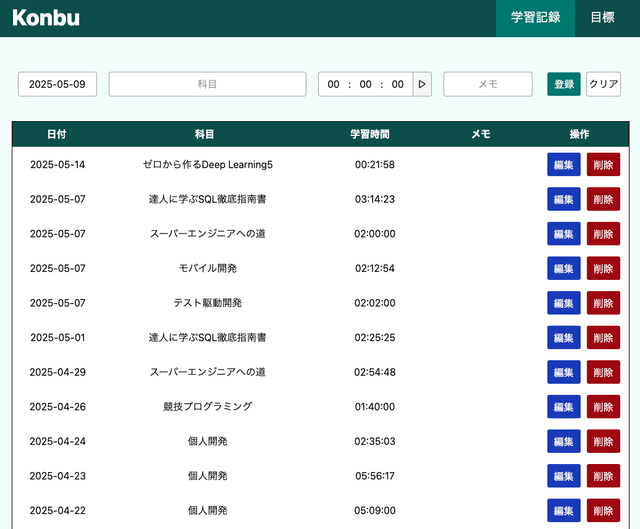640x529 pixels.
Task: Edit the 2025-04-23 個人開発 record
Action: point(564,476)
